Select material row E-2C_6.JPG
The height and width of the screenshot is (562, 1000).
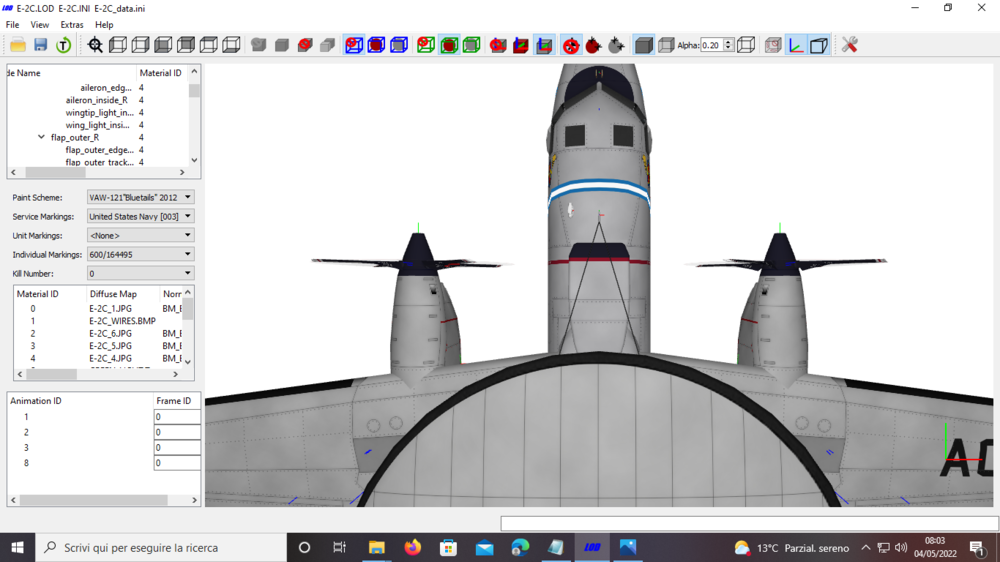[110, 333]
